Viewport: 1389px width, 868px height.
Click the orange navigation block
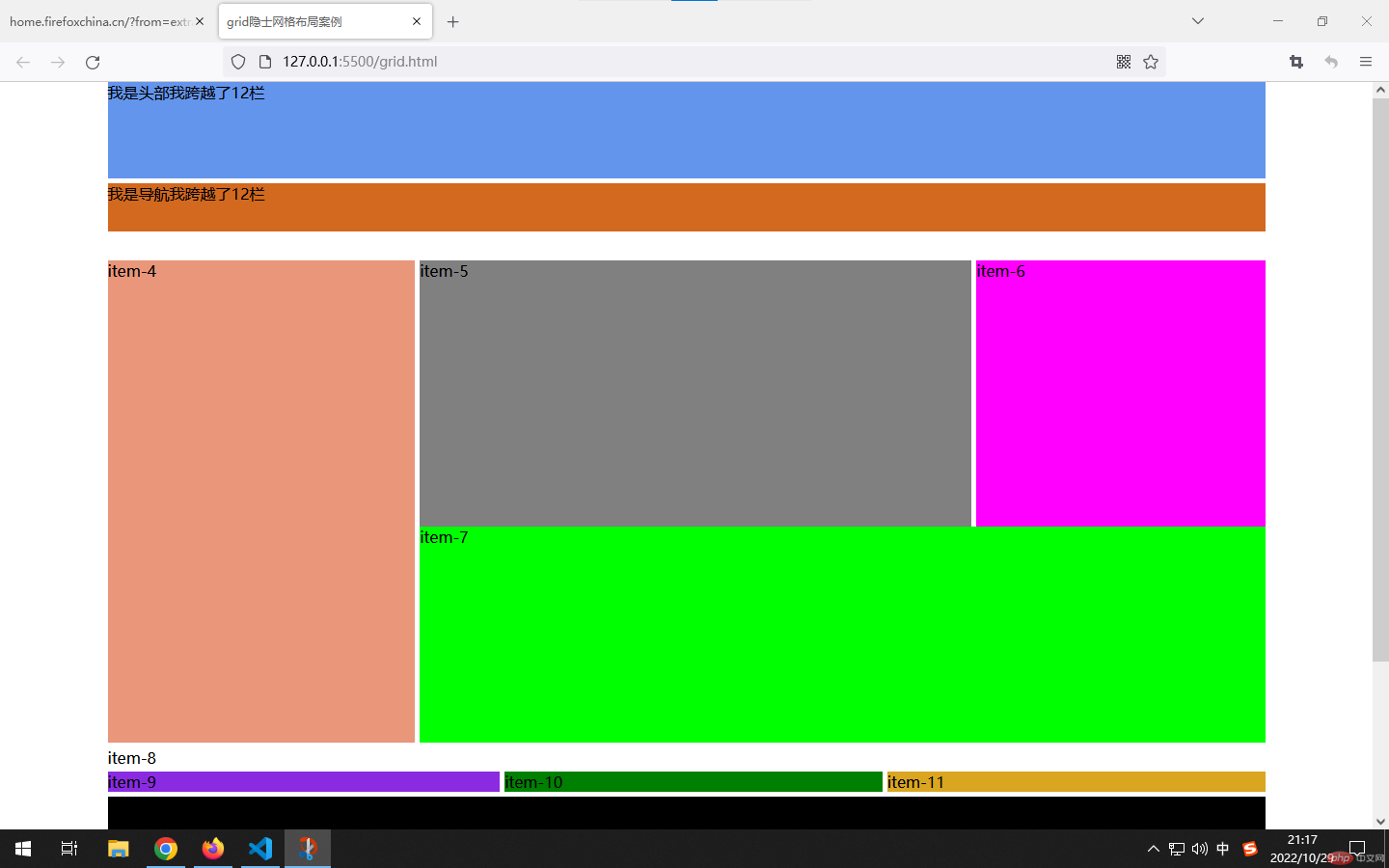tap(687, 207)
